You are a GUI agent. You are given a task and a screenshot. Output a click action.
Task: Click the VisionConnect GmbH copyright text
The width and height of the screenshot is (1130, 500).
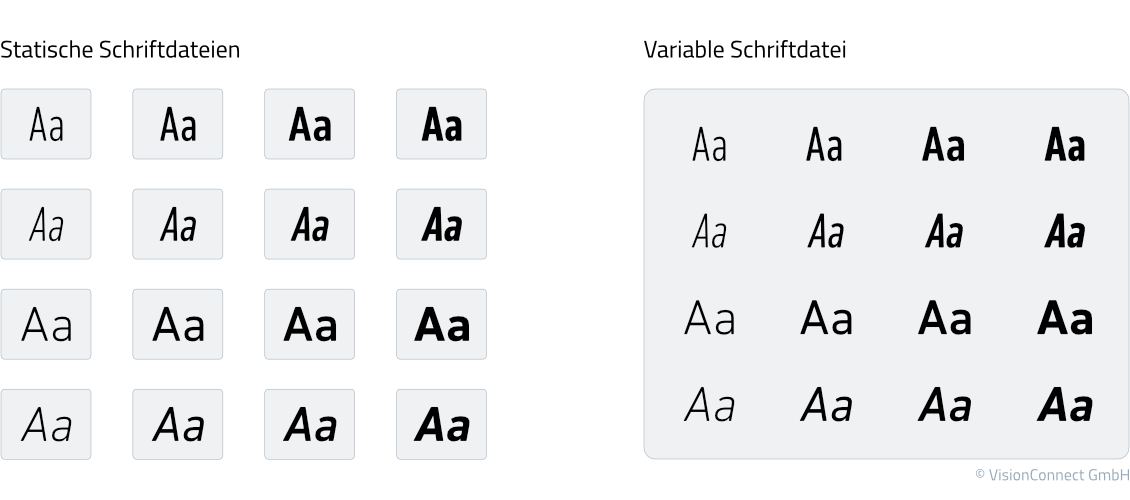pyautogui.click(x=1052, y=475)
